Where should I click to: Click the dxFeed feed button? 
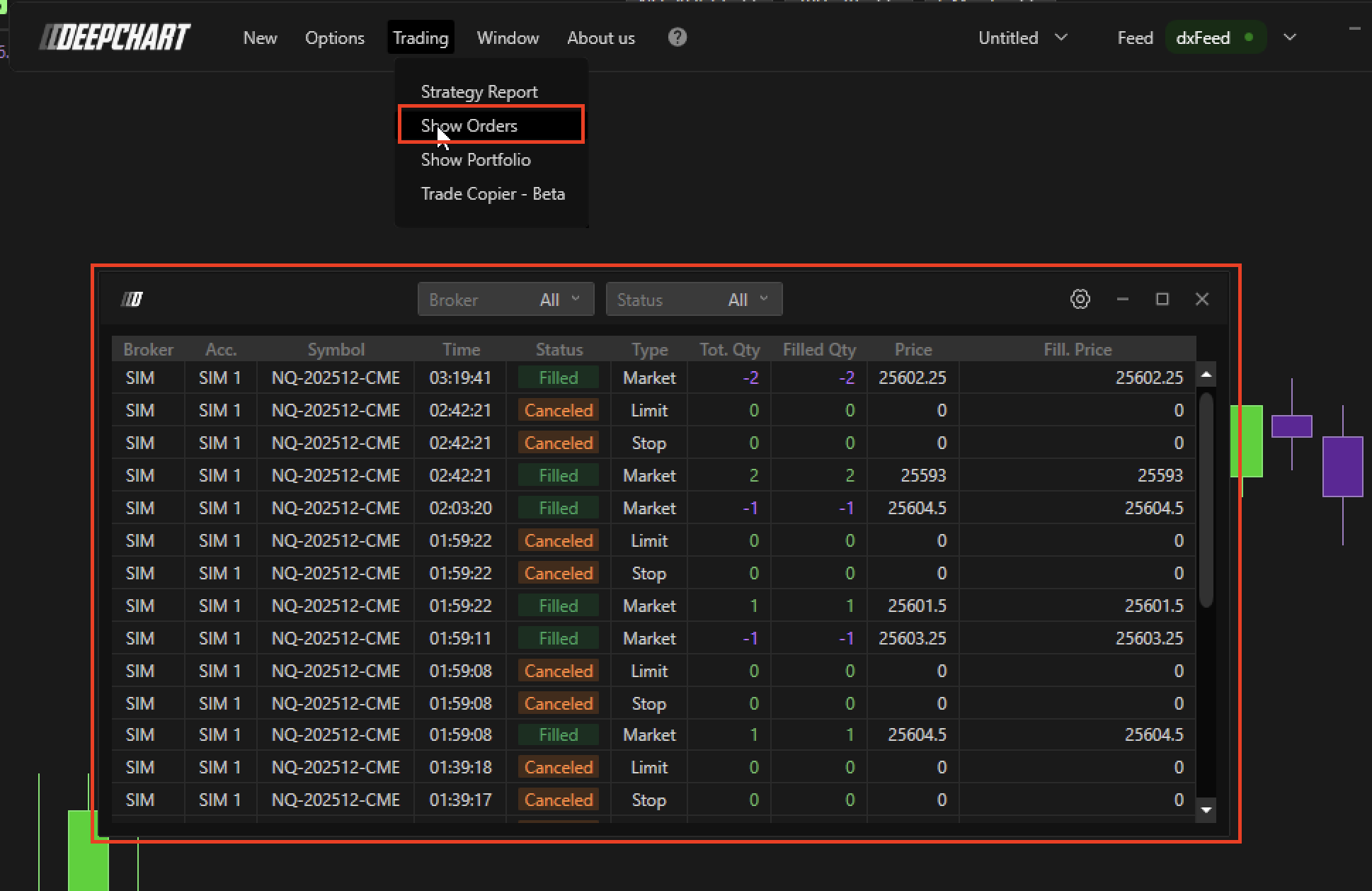point(1203,38)
